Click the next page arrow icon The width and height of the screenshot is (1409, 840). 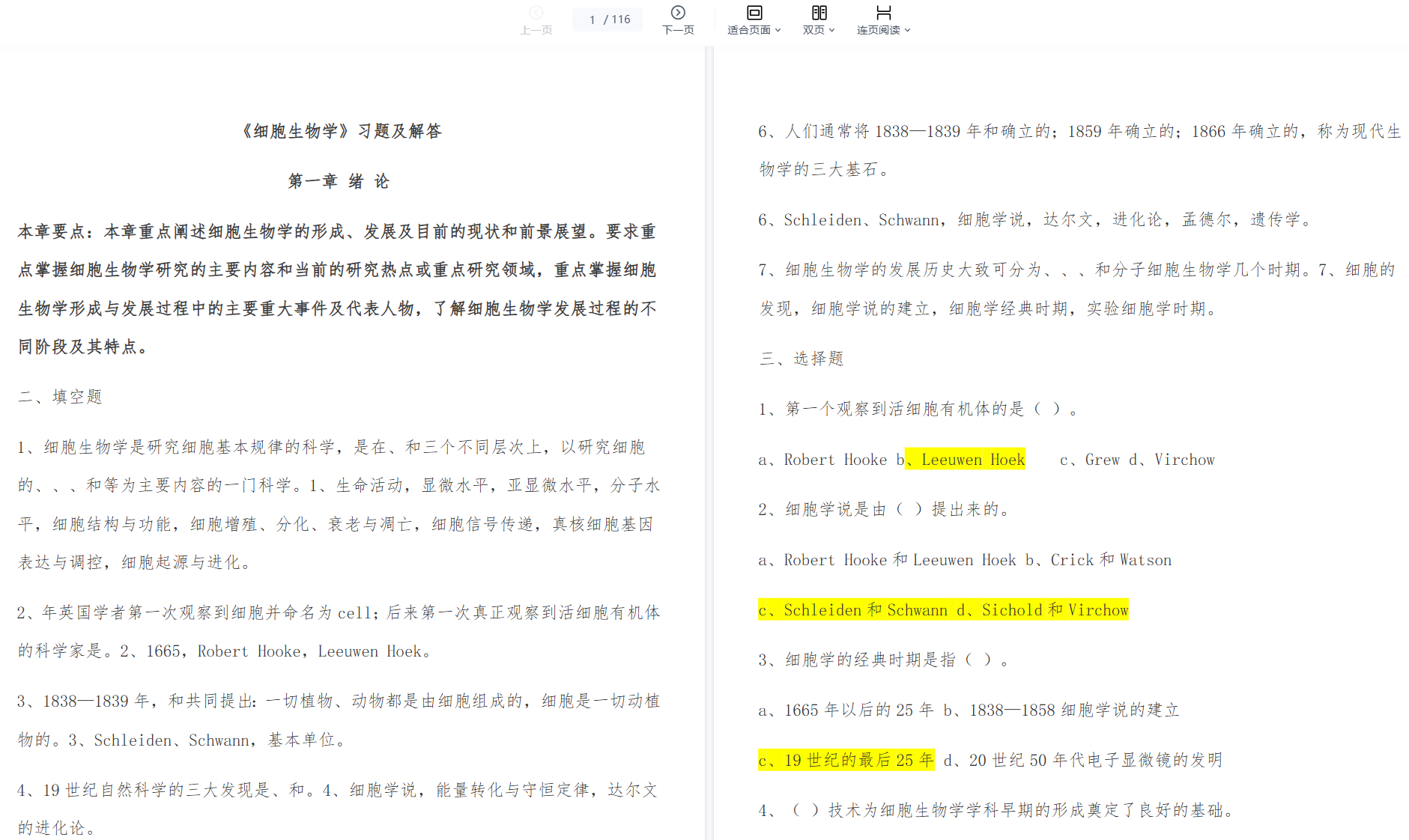pyautogui.click(x=677, y=13)
